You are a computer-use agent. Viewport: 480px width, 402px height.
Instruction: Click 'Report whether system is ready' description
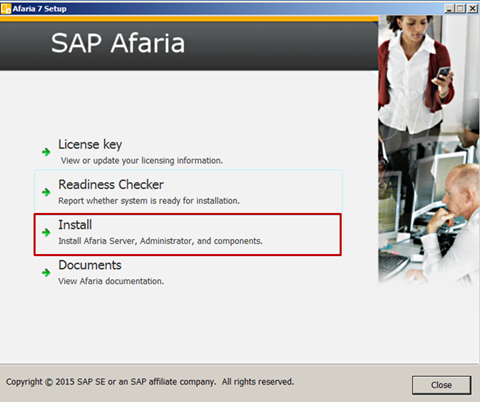click(x=149, y=201)
